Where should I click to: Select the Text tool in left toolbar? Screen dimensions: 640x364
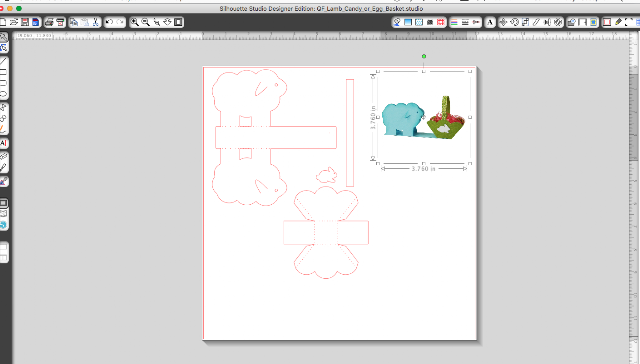point(3,143)
